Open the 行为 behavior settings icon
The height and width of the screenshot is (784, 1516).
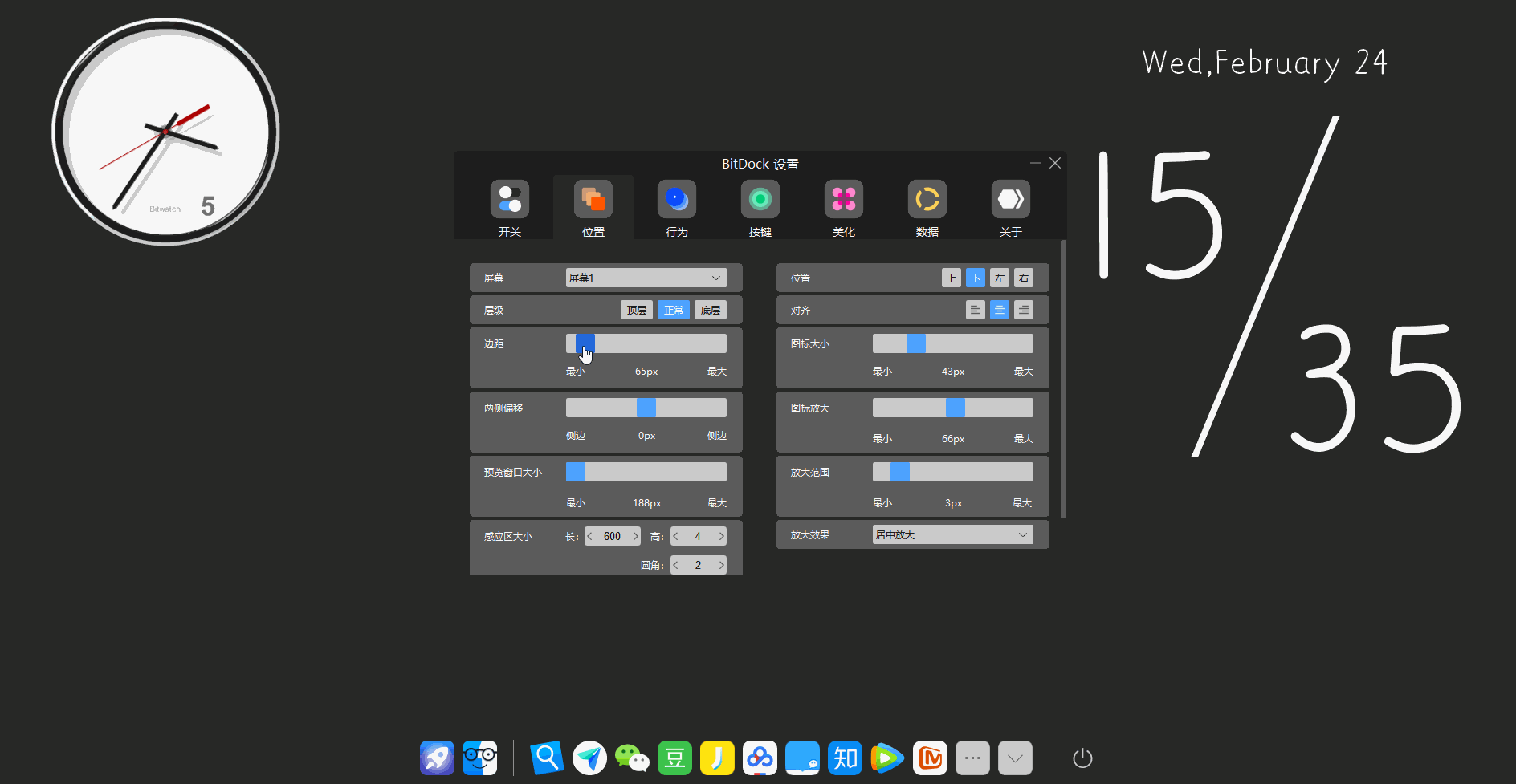click(677, 199)
